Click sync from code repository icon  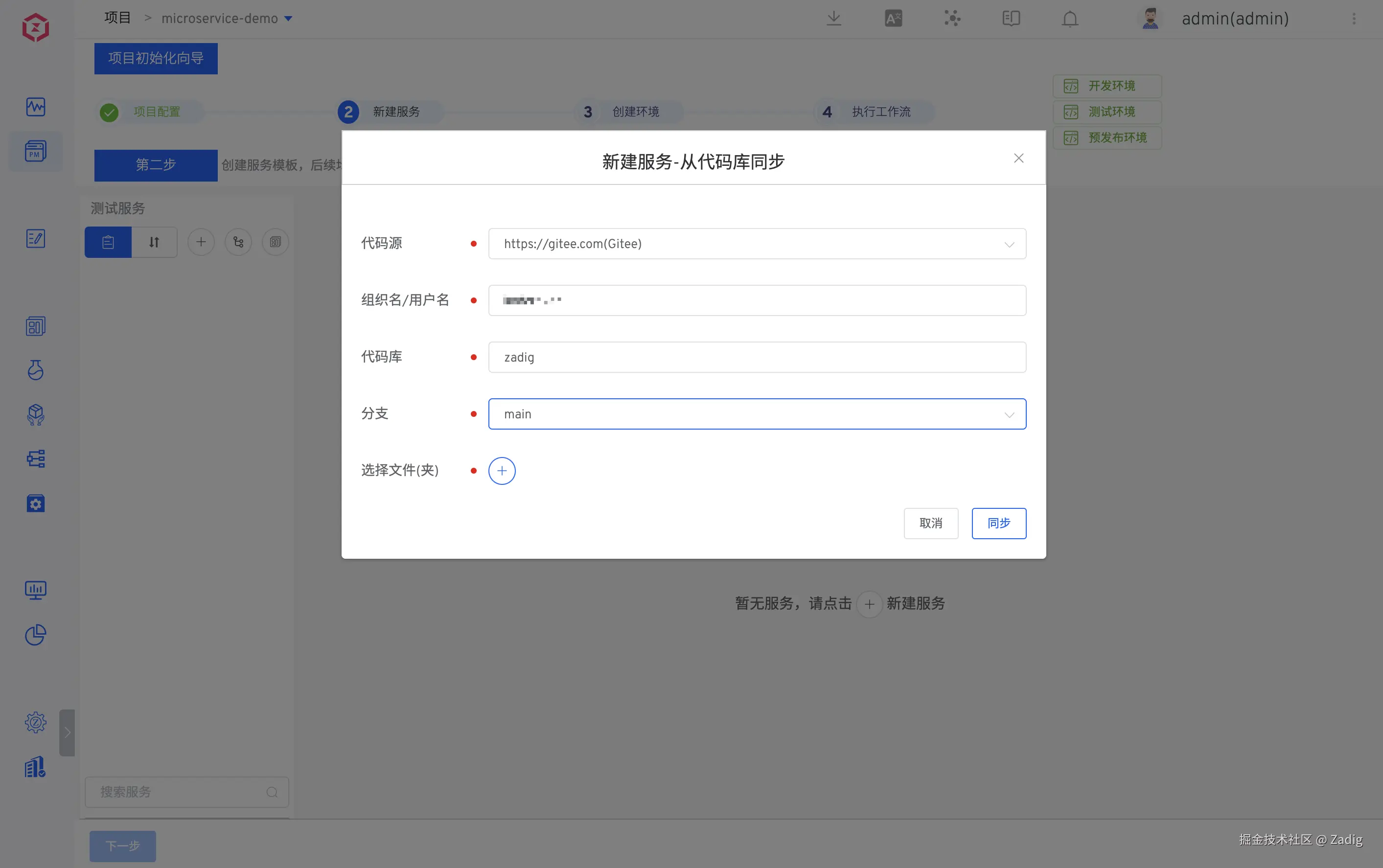click(x=238, y=242)
